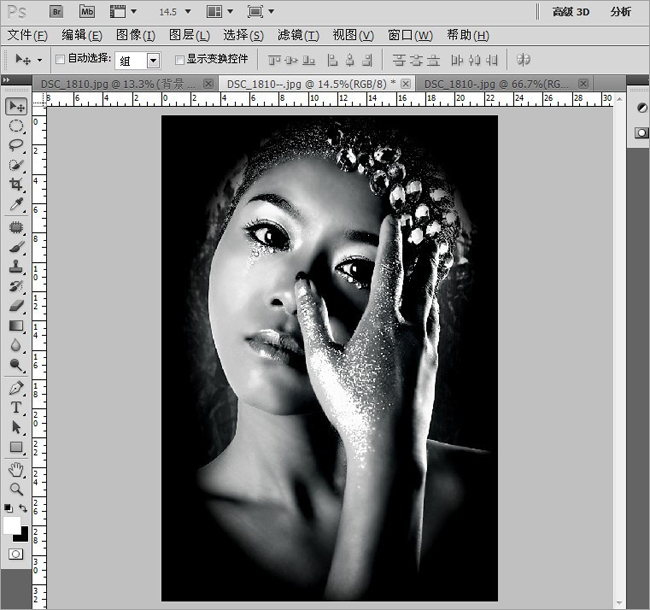
Task: Open the adjustments panel icon on right
Action: click(x=642, y=108)
